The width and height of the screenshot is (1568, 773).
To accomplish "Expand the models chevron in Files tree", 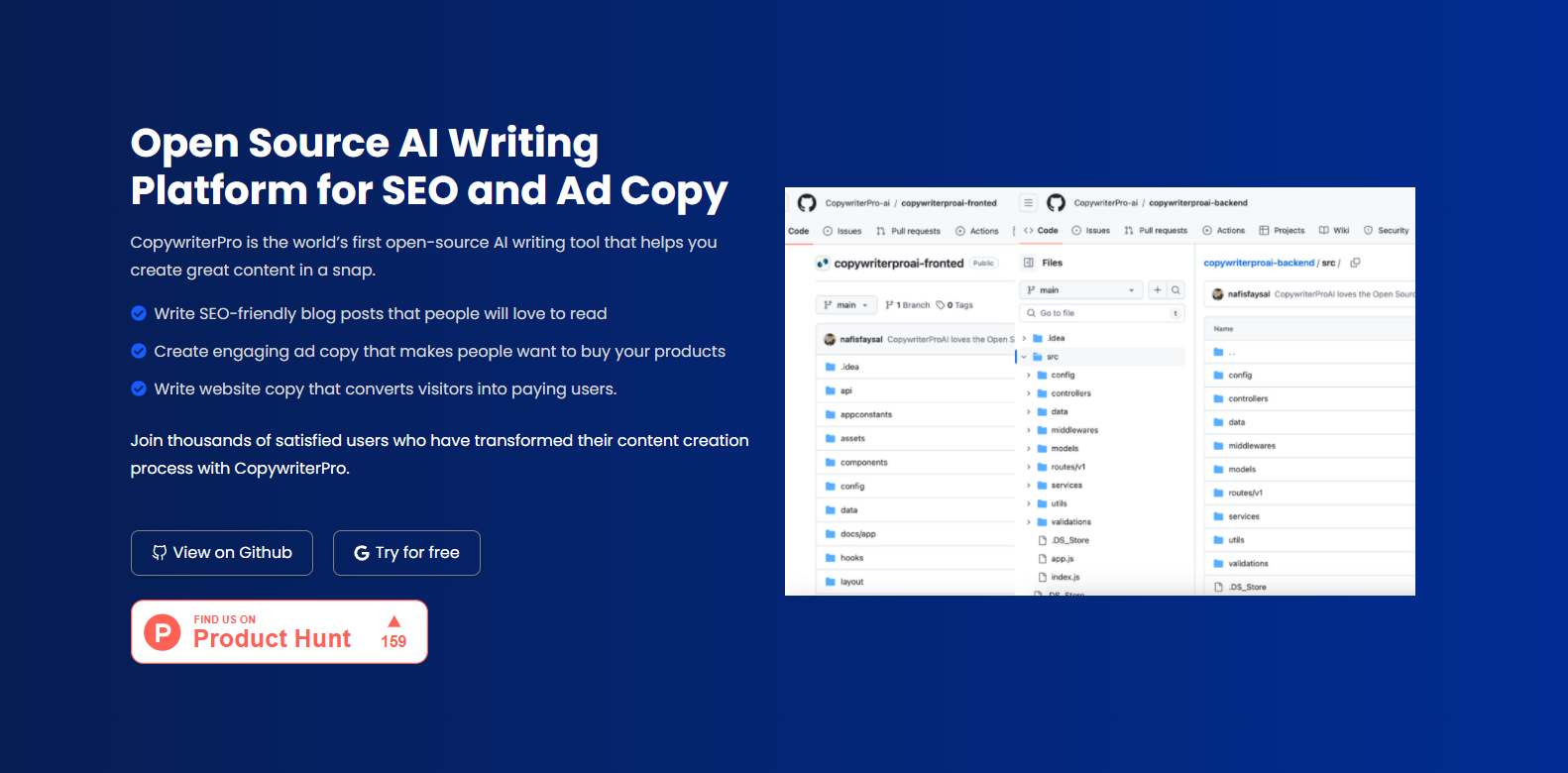I will tap(1029, 449).
